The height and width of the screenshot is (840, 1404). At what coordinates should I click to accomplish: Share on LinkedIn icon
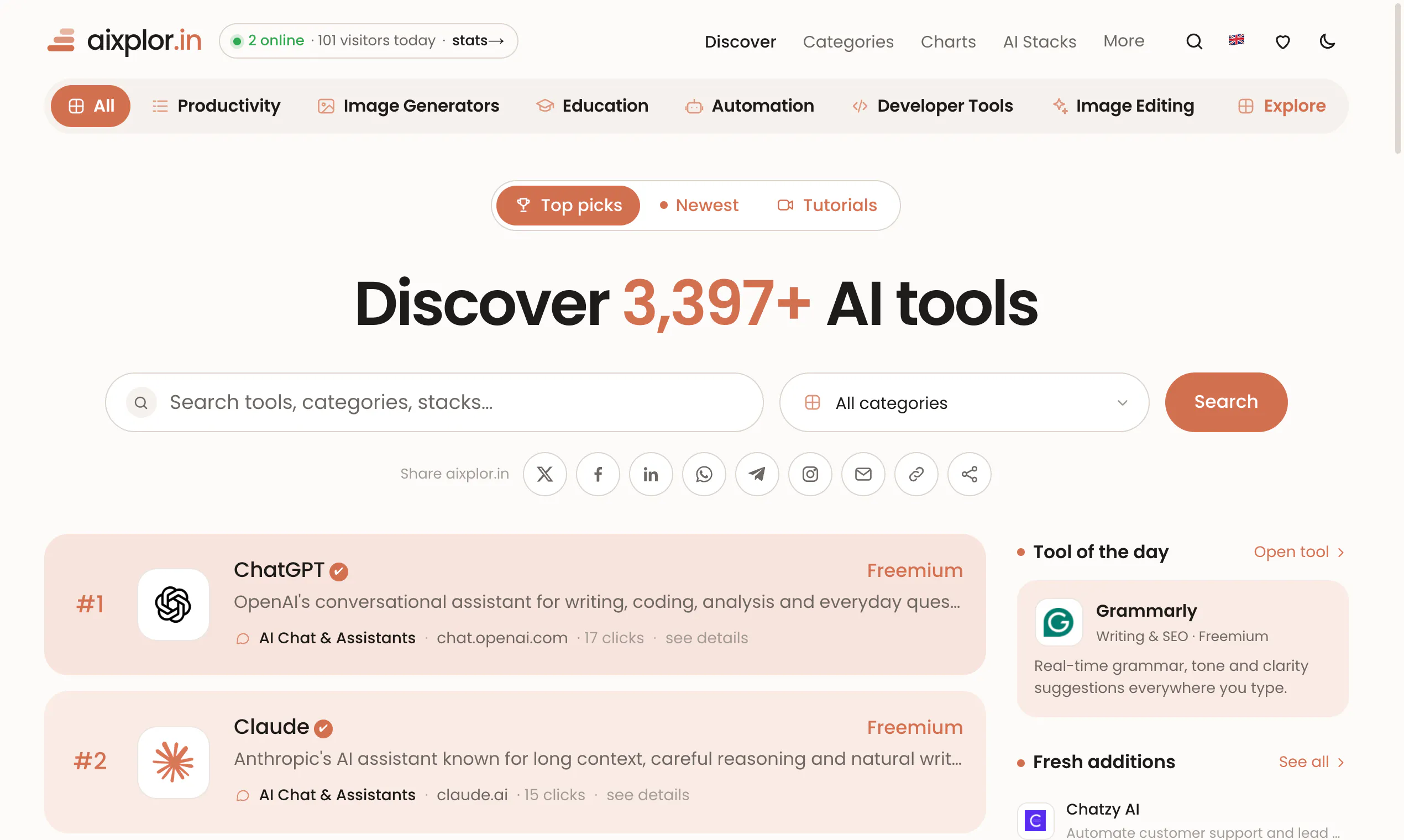(x=651, y=474)
